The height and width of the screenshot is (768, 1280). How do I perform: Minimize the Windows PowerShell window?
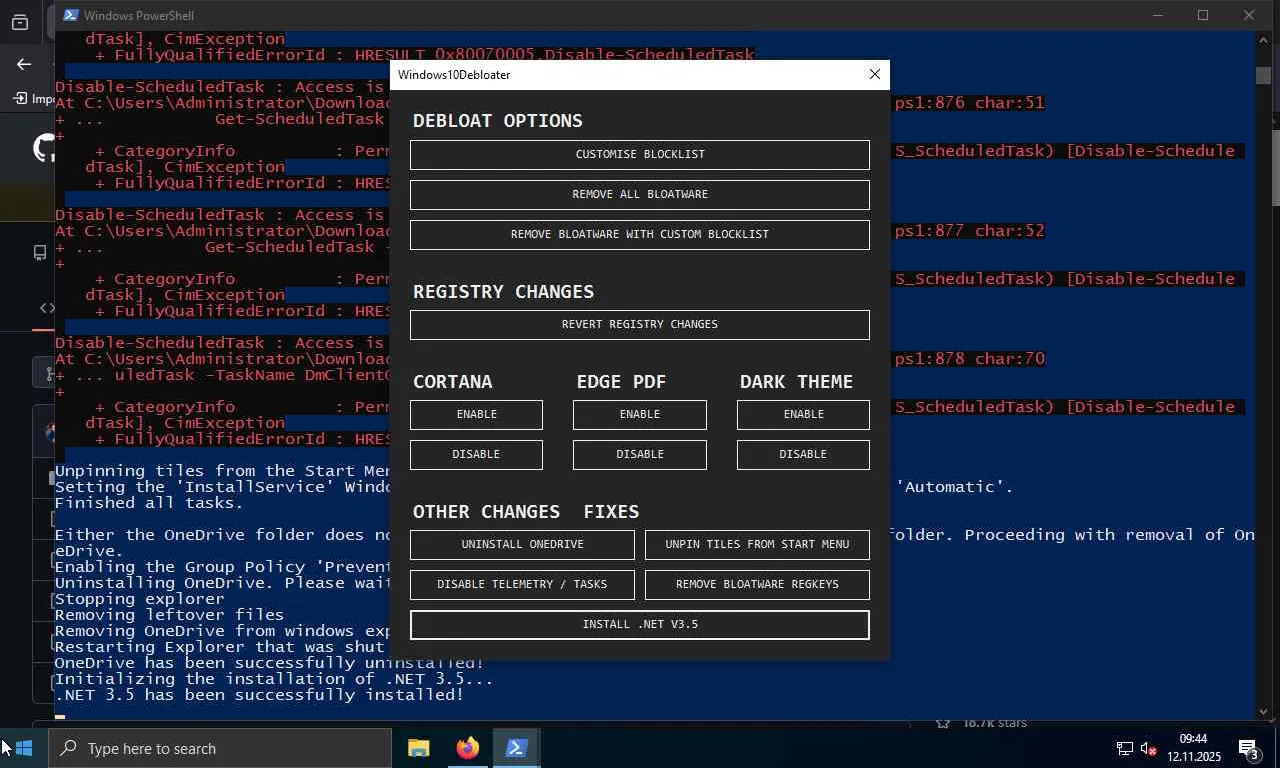(x=1158, y=15)
